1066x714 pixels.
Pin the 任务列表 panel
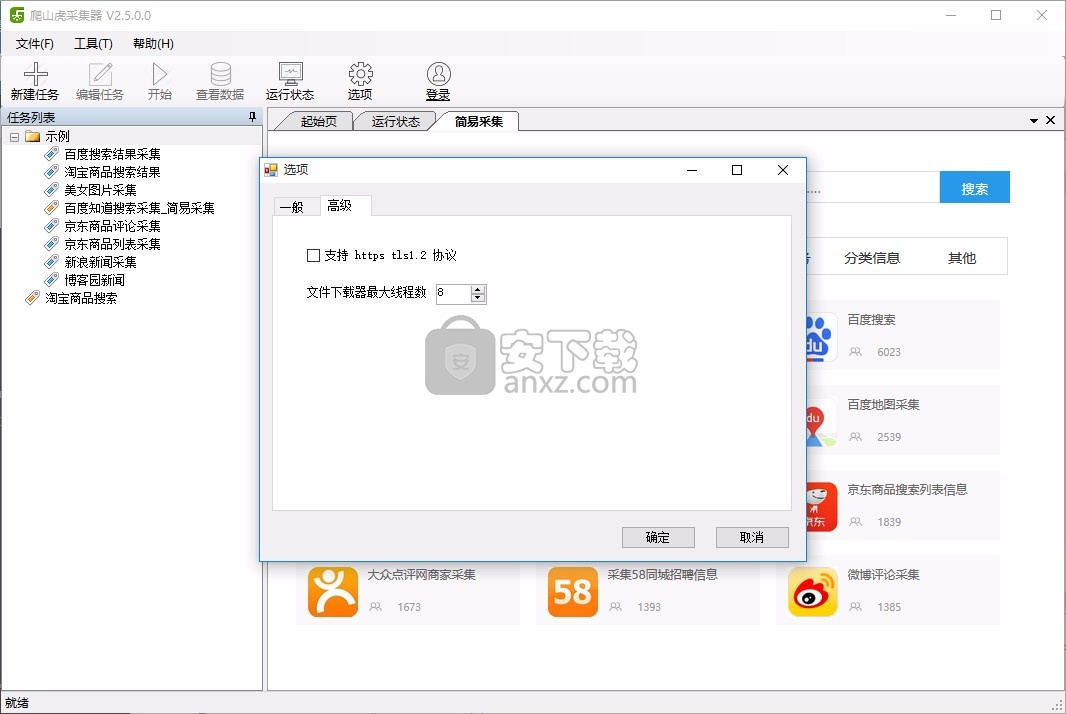point(252,117)
